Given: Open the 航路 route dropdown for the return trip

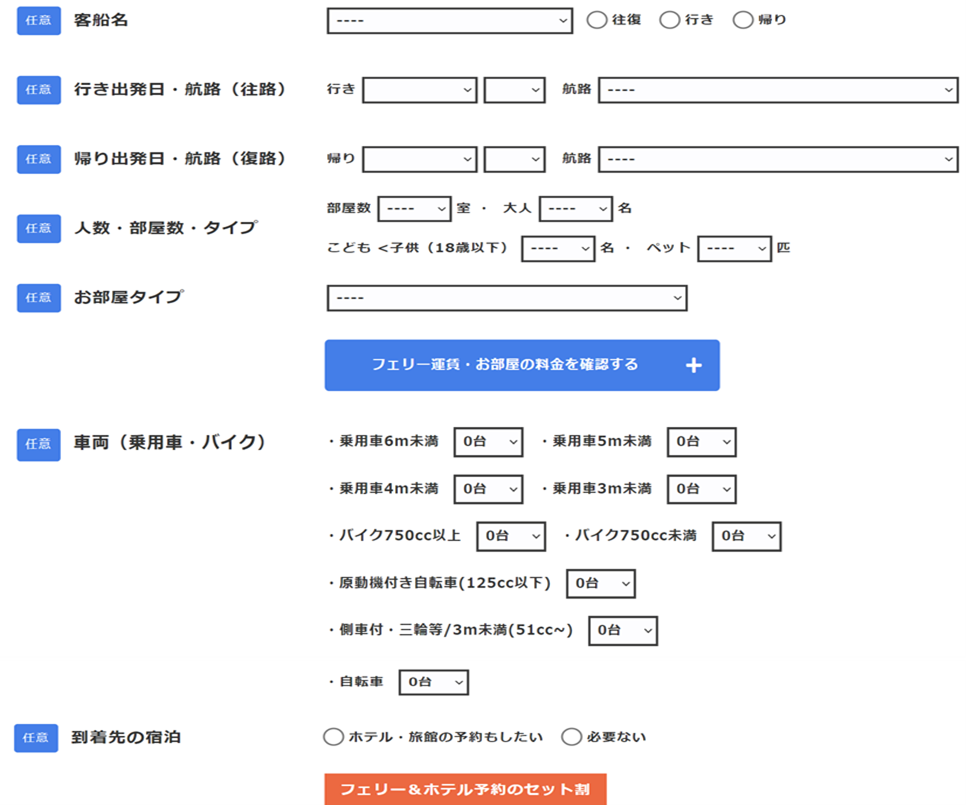Looking at the screenshot, I should pyautogui.click(x=778, y=159).
